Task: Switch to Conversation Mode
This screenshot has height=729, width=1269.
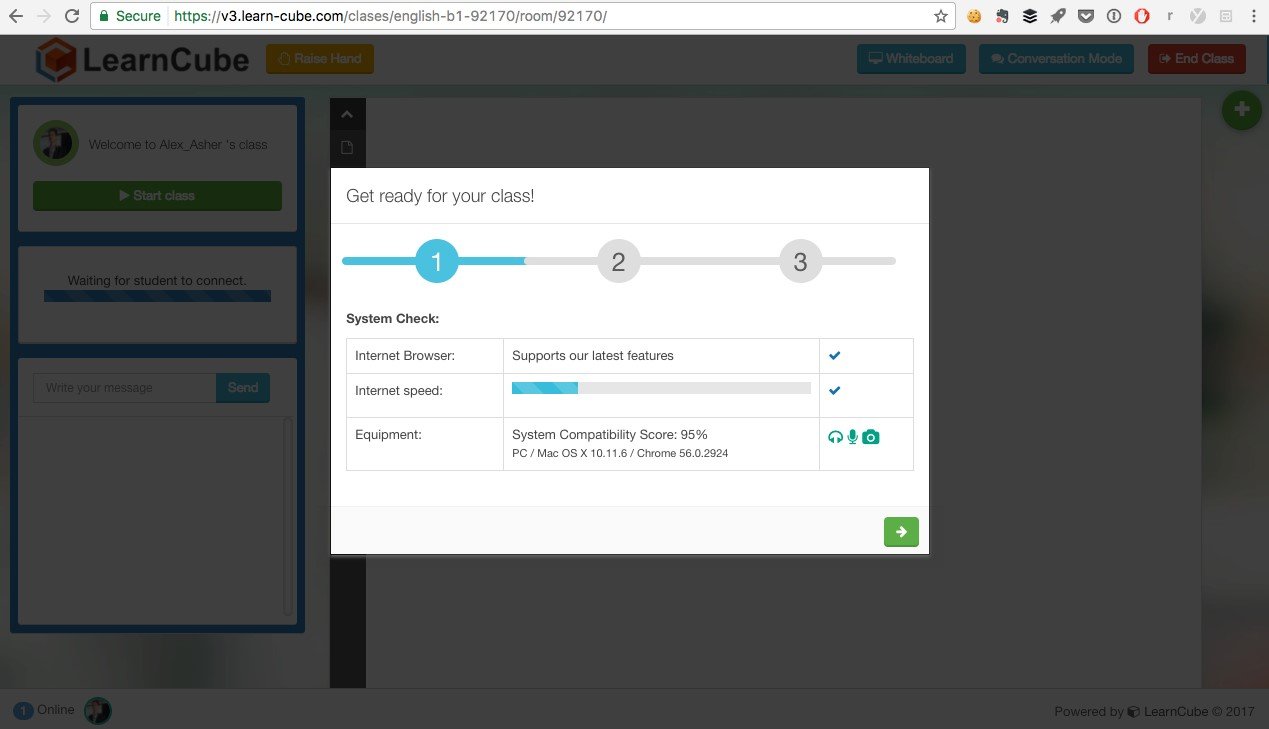Action: 1056,59
